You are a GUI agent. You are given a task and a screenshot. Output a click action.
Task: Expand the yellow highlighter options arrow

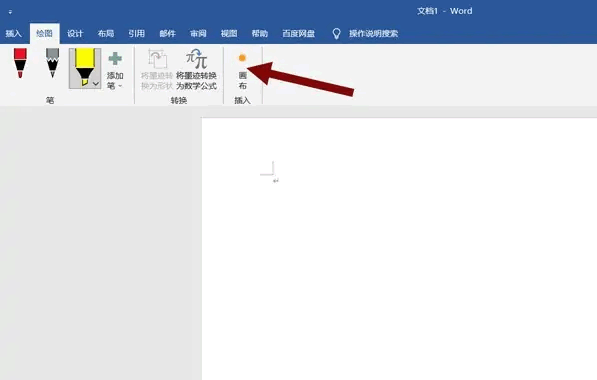(x=96, y=84)
